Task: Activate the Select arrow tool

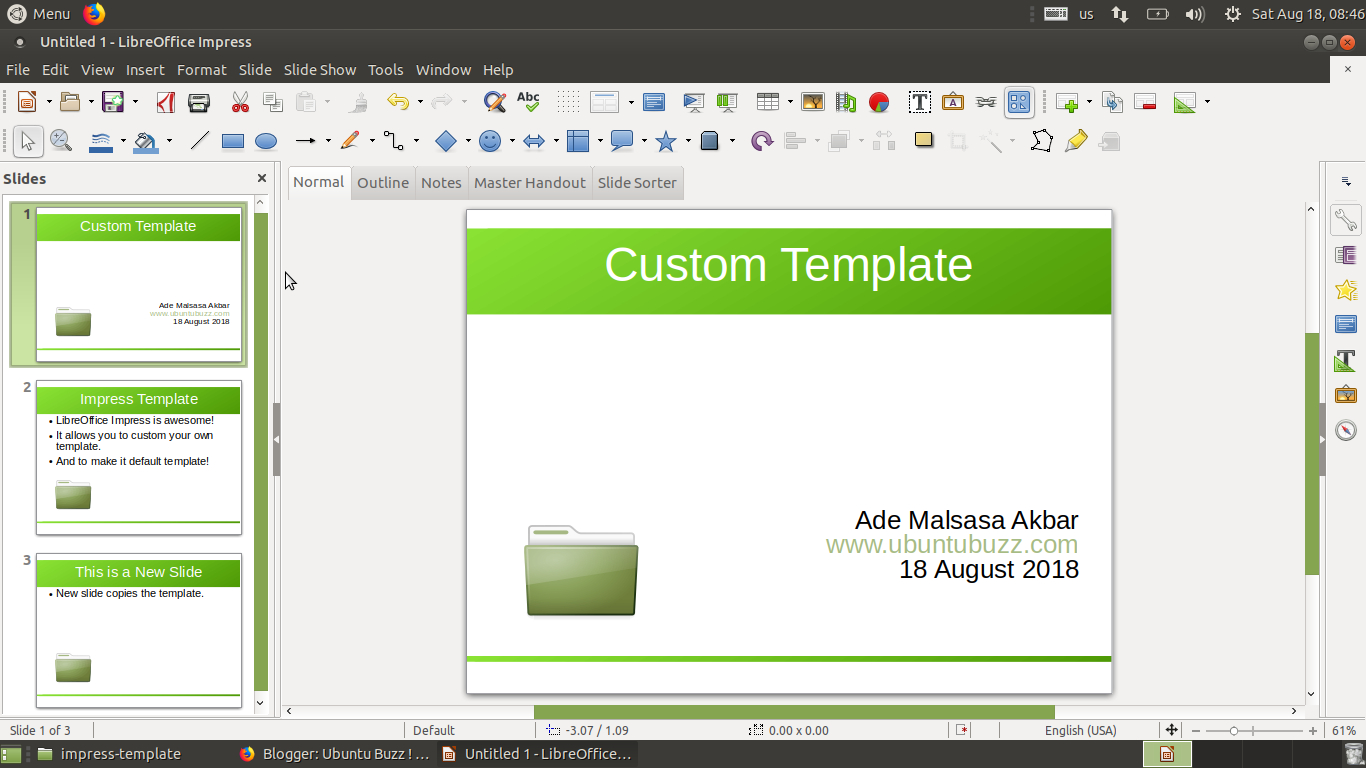Action: [x=28, y=141]
